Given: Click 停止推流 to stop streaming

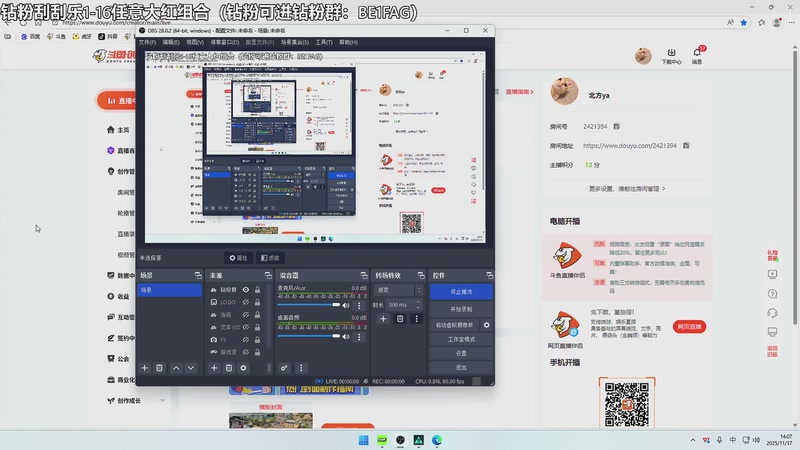Looking at the screenshot, I should click(x=461, y=292).
